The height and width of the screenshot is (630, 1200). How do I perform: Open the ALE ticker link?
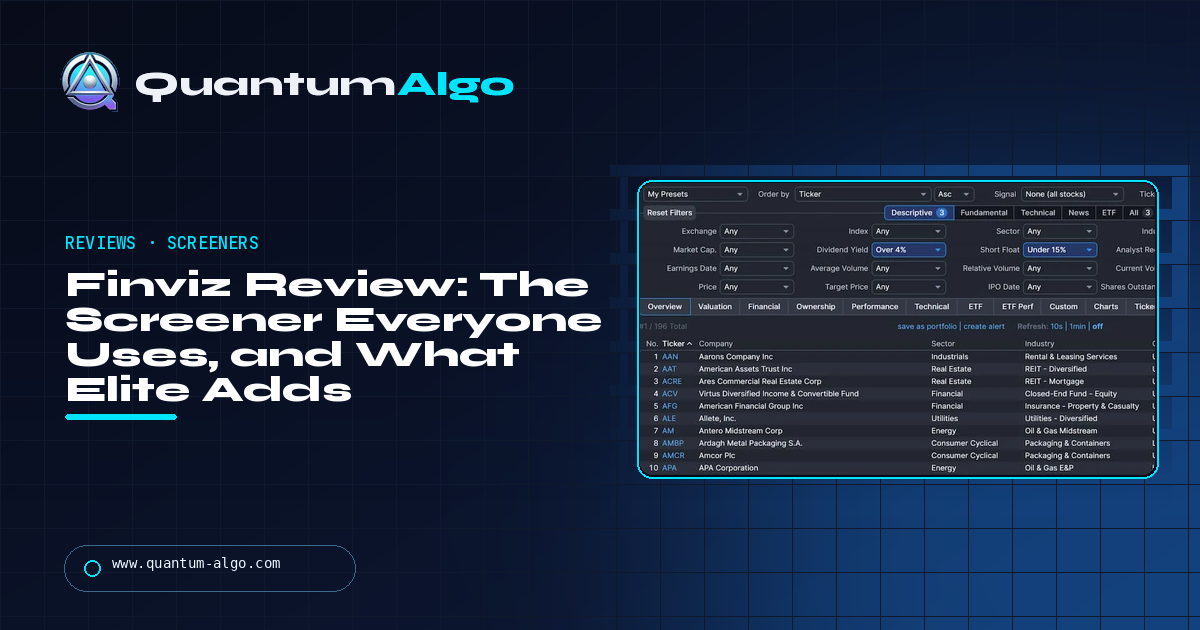pyautogui.click(x=669, y=418)
